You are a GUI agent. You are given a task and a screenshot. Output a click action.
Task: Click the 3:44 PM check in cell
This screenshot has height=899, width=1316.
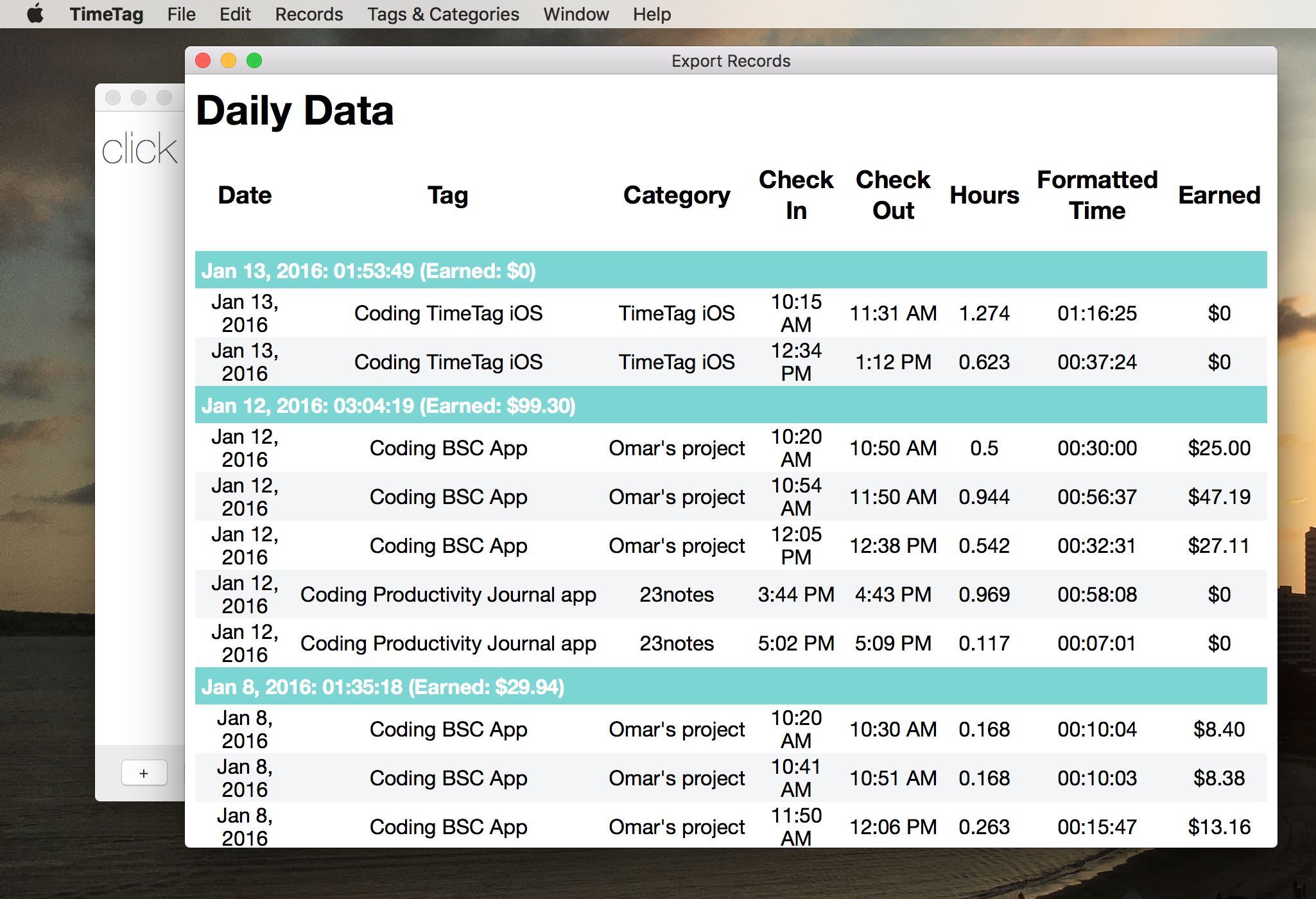(x=796, y=595)
